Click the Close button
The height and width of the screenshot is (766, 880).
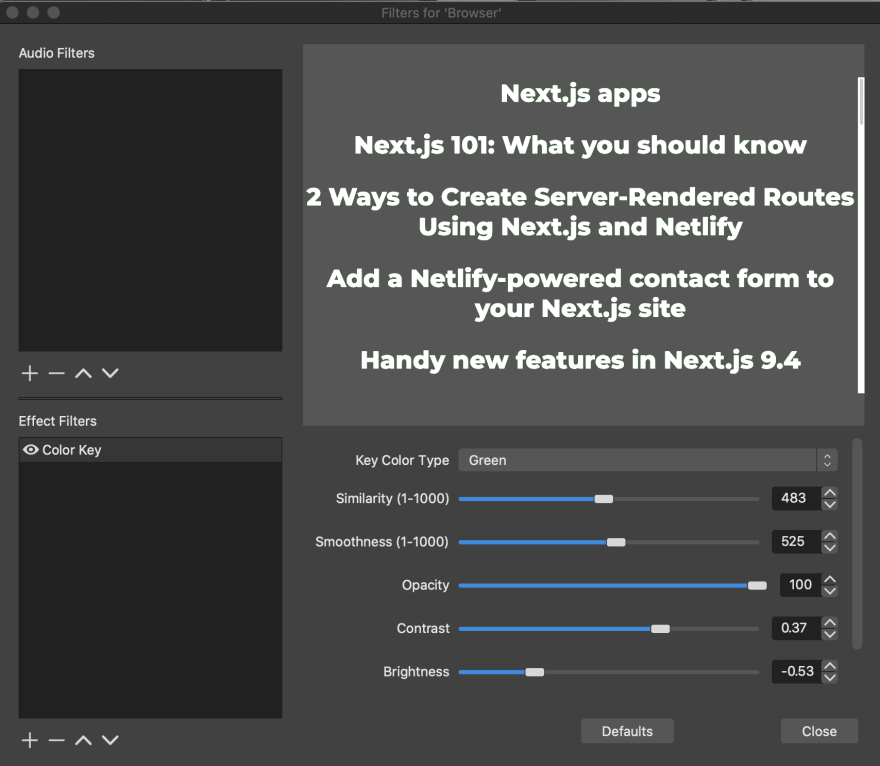point(819,731)
